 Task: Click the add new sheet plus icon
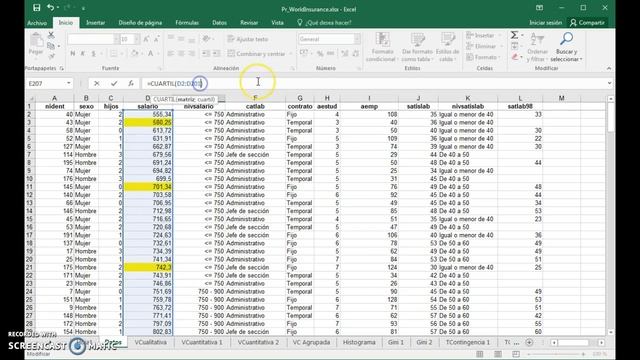[x=529, y=342]
